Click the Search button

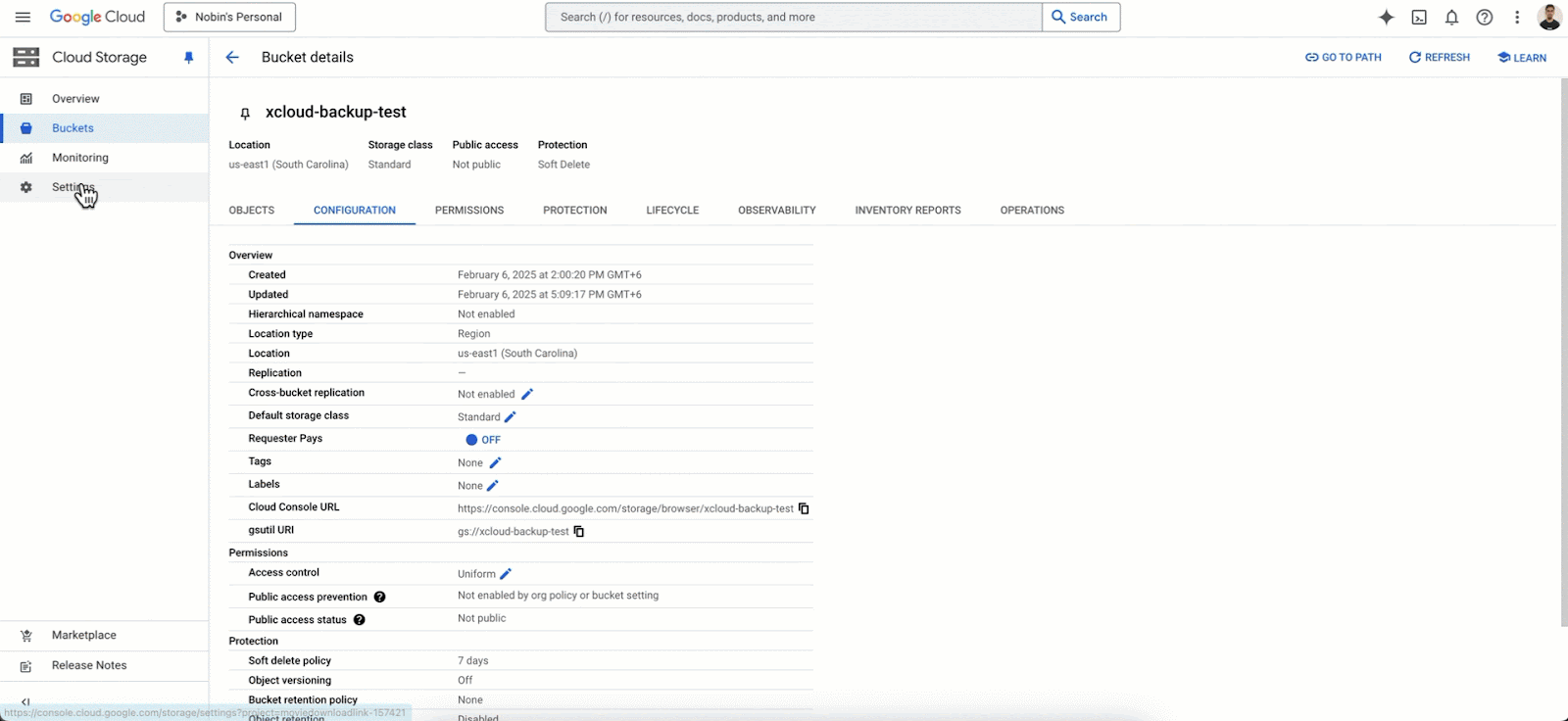[x=1081, y=17]
